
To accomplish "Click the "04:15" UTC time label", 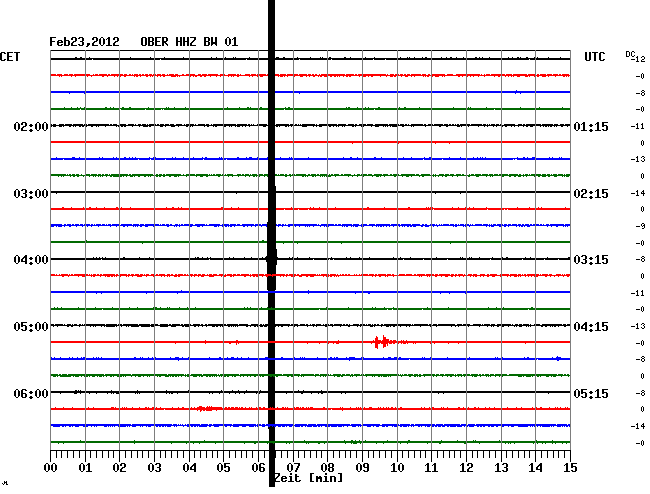I will pos(591,327).
